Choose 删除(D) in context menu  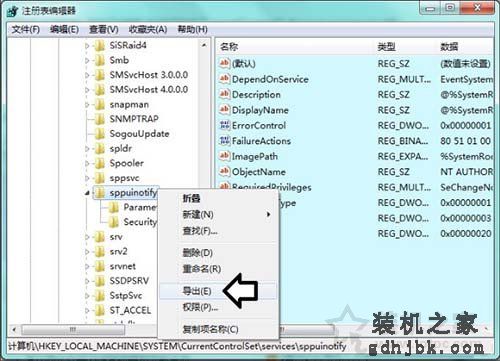218,253
